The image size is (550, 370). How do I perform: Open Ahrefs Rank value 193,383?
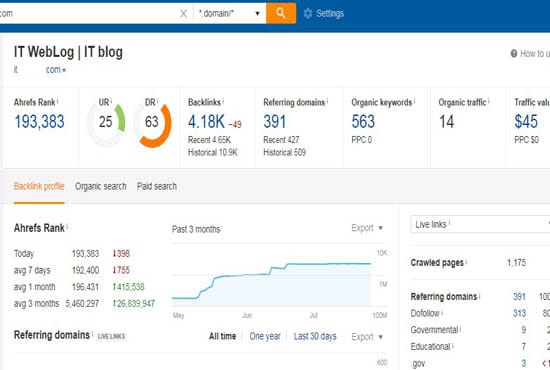point(39,122)
